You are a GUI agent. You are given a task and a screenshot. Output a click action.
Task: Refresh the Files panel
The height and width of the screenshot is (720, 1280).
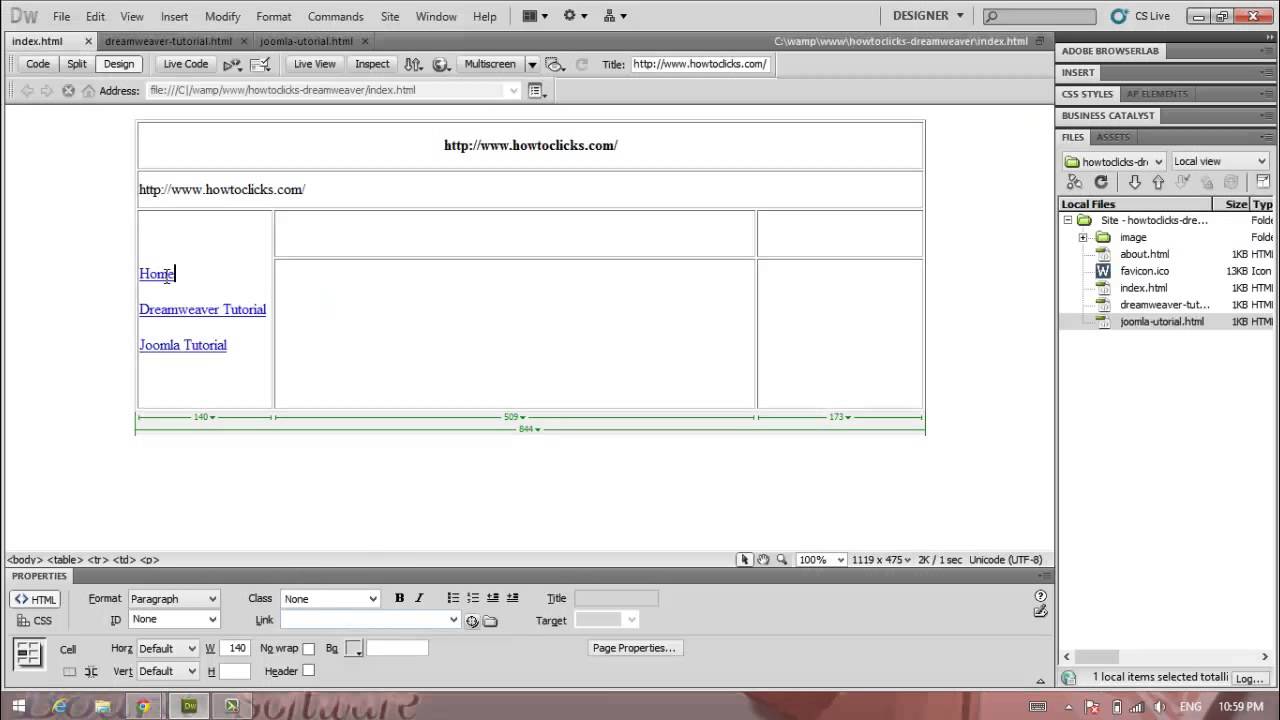[1101, 182]
